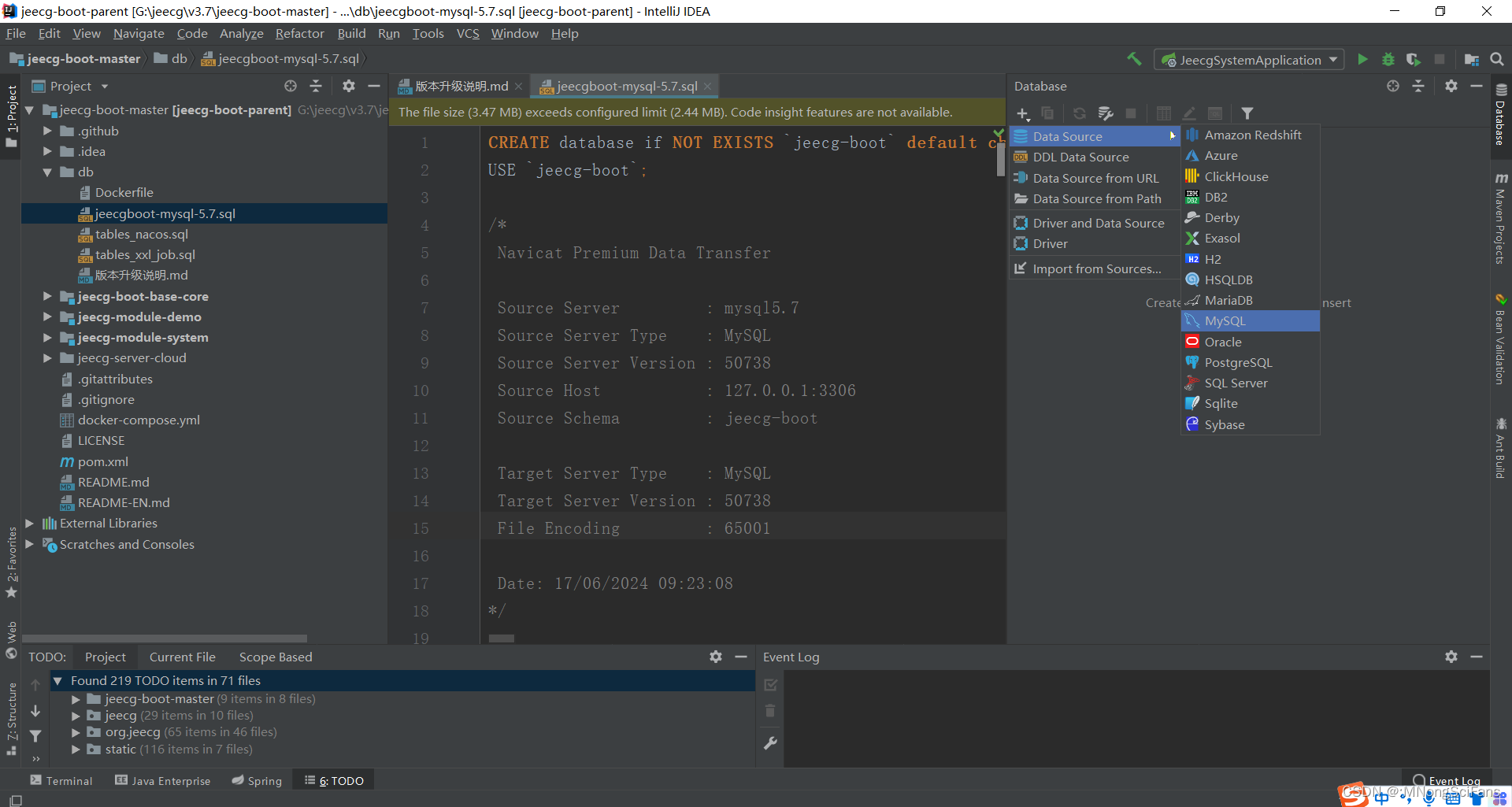The height and width of the screenshot is (807, 1512).
Task: Select Data Source from URL option
Action: (1095, 178)
